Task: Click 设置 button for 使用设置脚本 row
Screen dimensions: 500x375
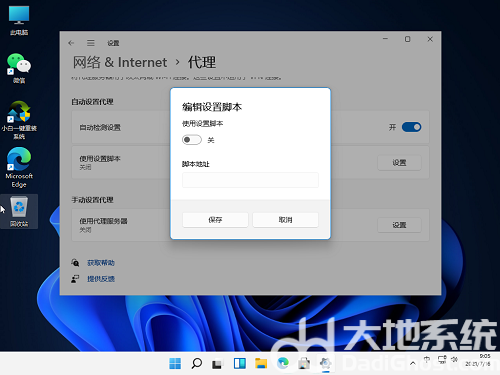Action: [399, 163]
